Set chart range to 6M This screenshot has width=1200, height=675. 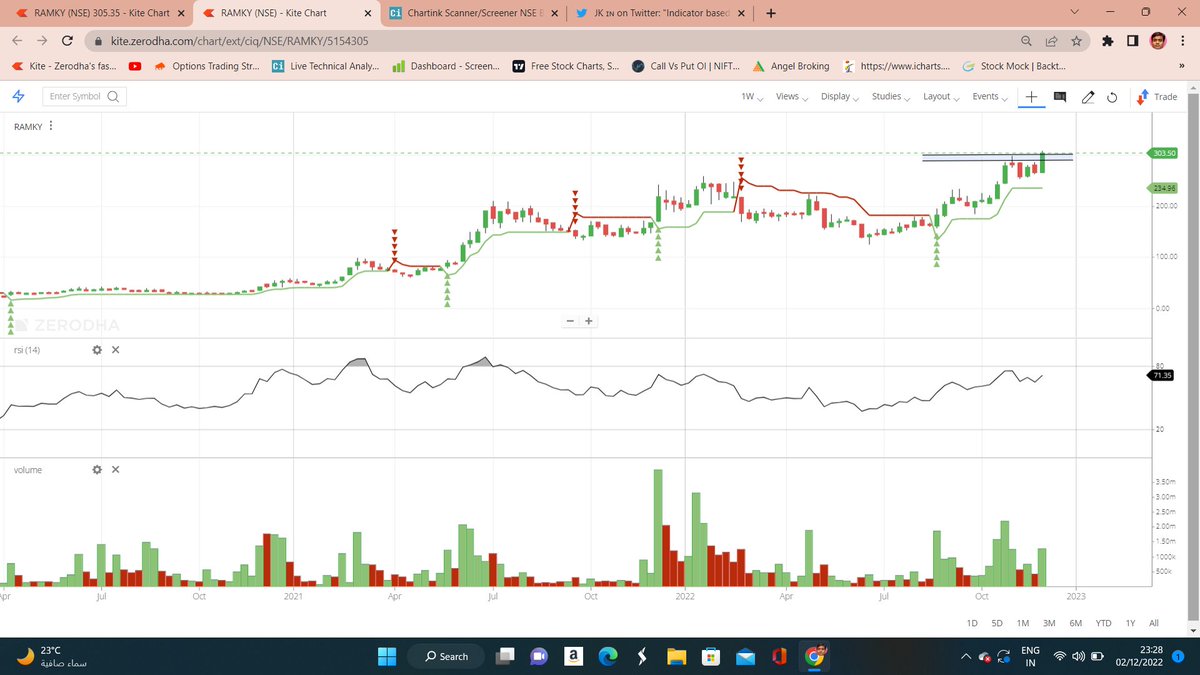click(1075, 623)
